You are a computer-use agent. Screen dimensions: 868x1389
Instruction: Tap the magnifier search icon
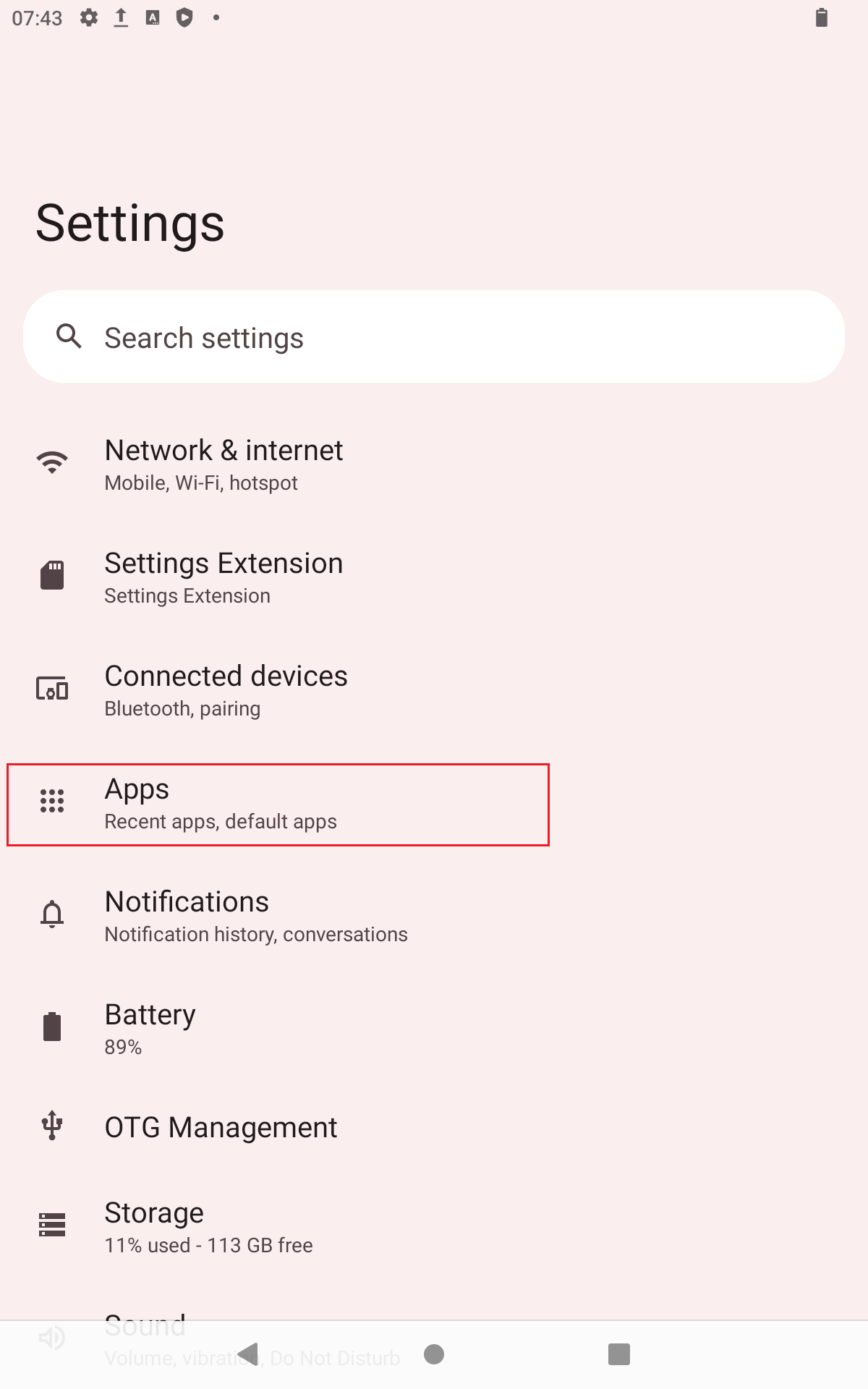pyautogui.click(x=69, y=336)
